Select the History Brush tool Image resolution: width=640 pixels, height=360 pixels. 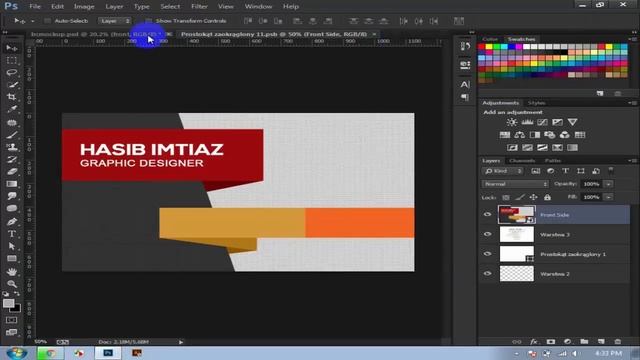point(12,159)
